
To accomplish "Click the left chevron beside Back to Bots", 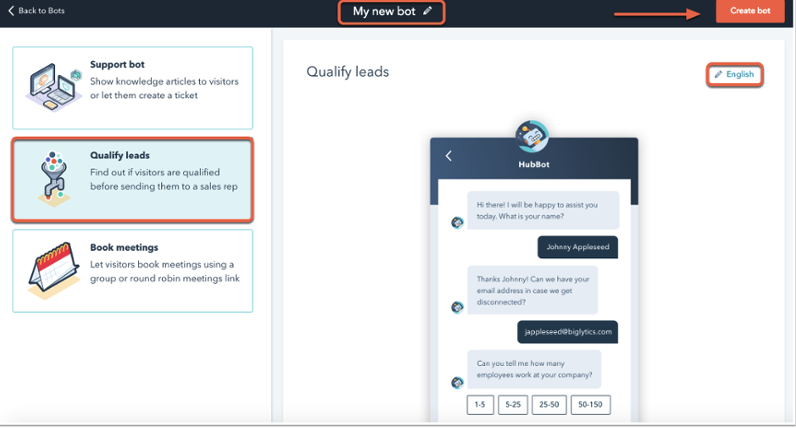I will [x=11, y=11].
